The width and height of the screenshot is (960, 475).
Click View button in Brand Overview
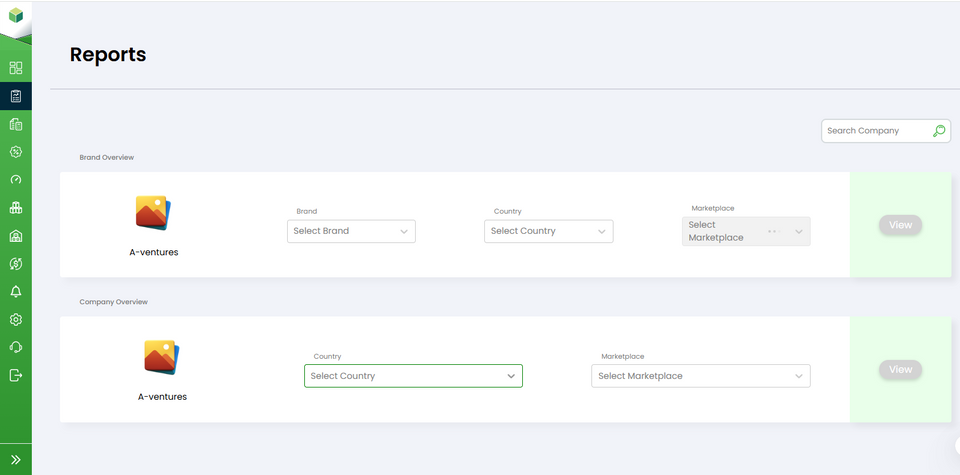point(900,225)
